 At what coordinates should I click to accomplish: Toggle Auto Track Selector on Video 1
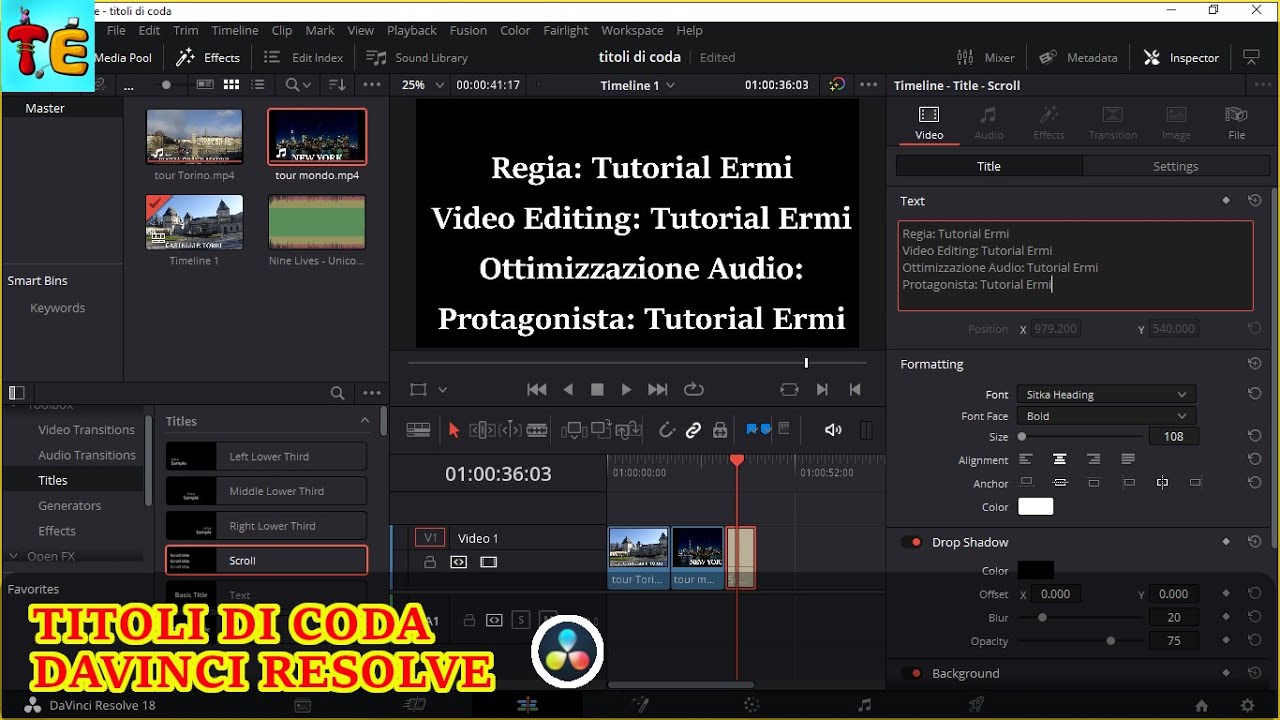tap(458, 562)
